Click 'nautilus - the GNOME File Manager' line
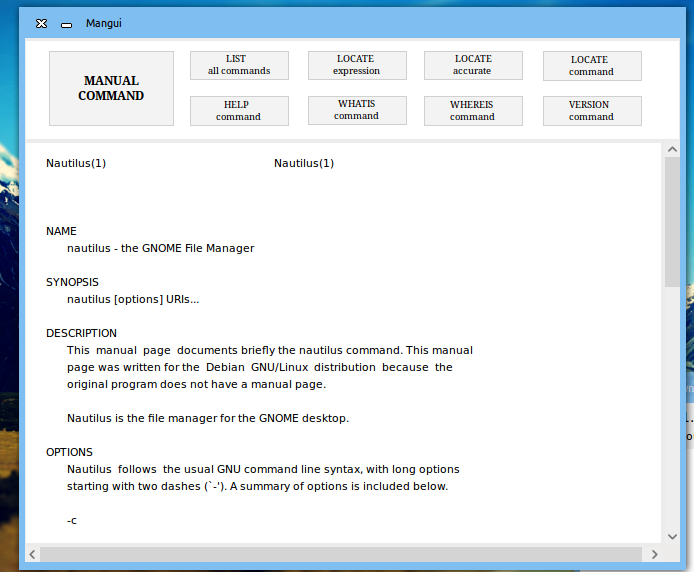694x572 pixels. click(161, 248)
